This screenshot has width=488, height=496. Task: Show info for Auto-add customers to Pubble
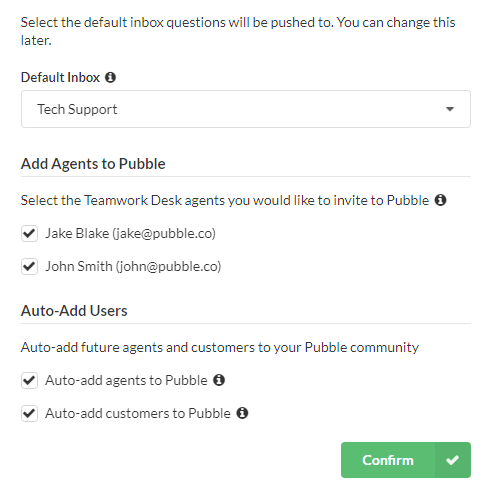point(242,413)
